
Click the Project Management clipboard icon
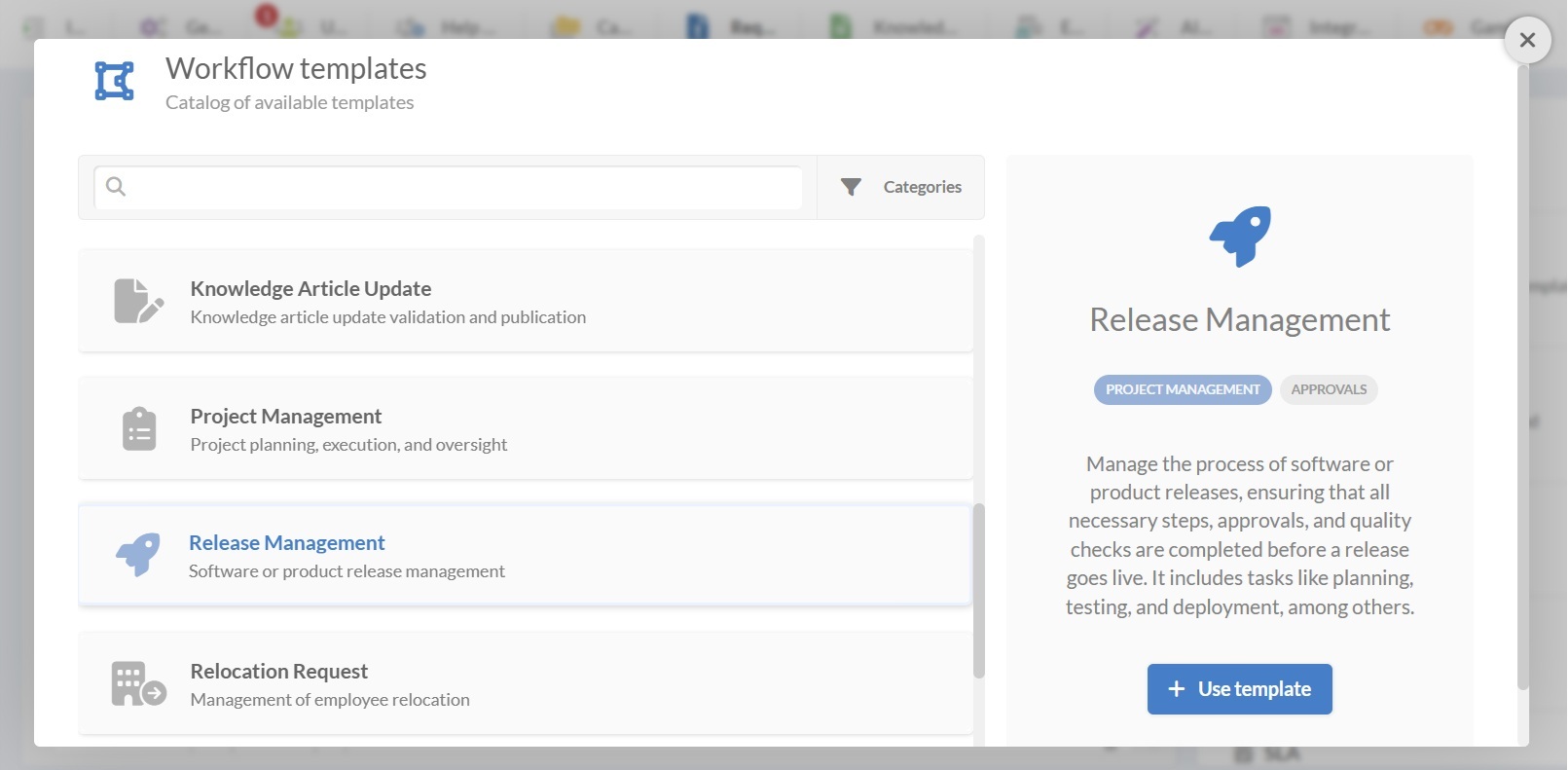click(139, 428)
